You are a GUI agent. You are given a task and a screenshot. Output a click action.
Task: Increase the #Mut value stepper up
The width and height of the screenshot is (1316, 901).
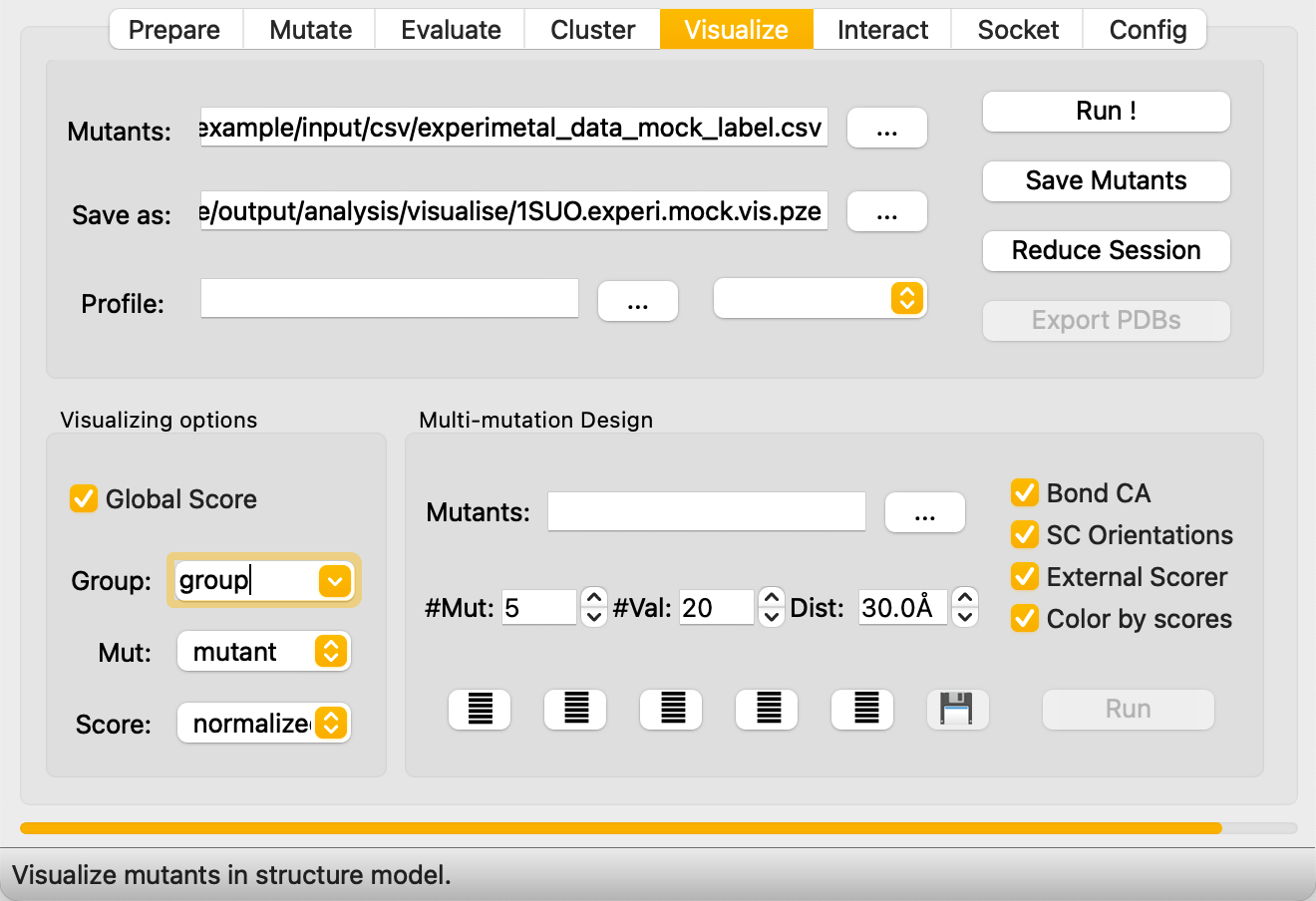click(593, 598)
